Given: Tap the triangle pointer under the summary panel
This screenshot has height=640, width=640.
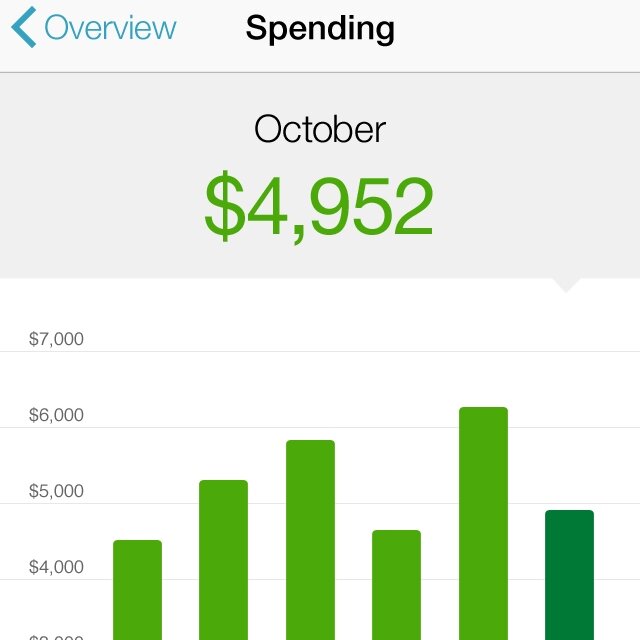Looking at the screenshot, I should click(x=566, y=285).
